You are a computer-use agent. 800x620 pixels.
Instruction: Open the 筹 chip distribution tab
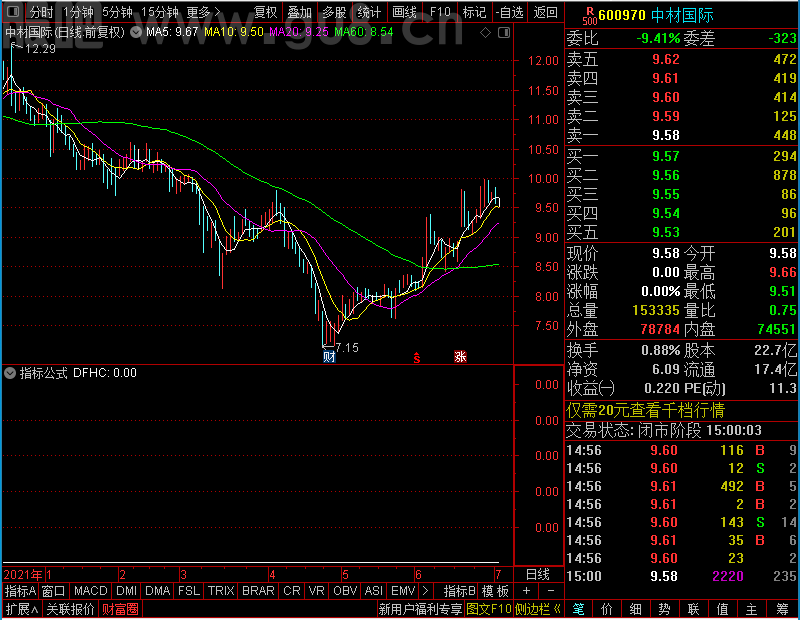(x=783, y=609)
